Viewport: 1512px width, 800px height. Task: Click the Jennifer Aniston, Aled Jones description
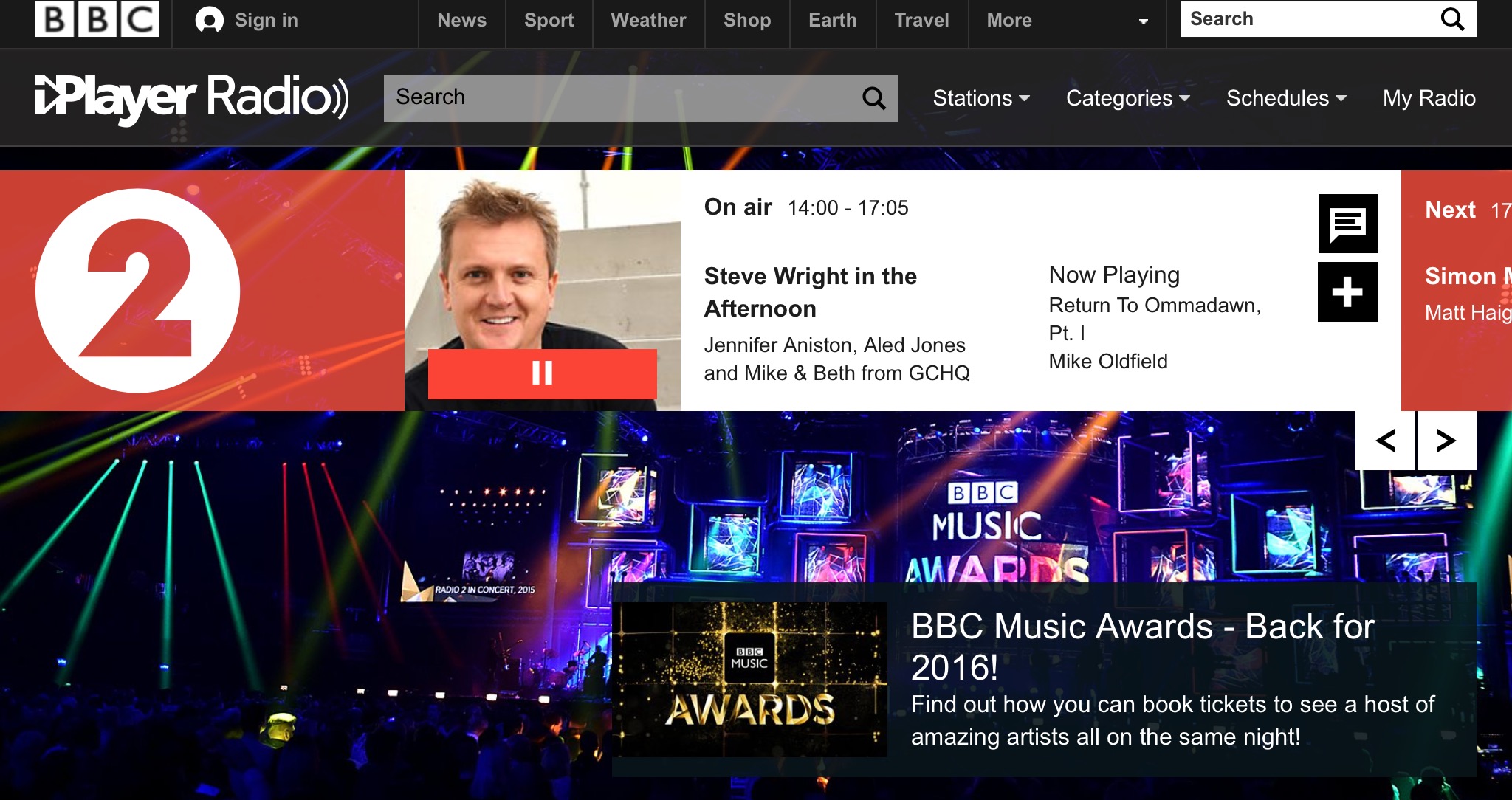pos(836,359)
